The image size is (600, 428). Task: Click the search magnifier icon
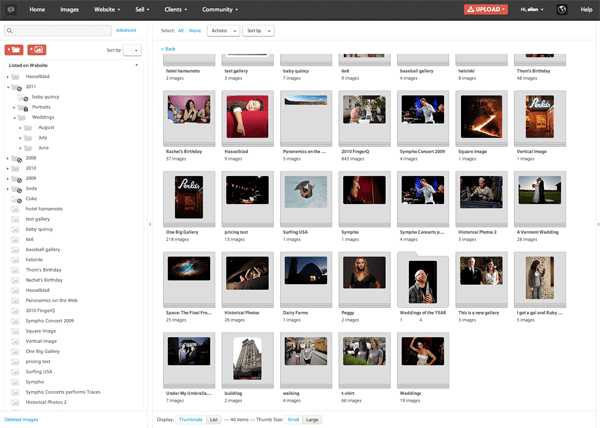(9, 31)
